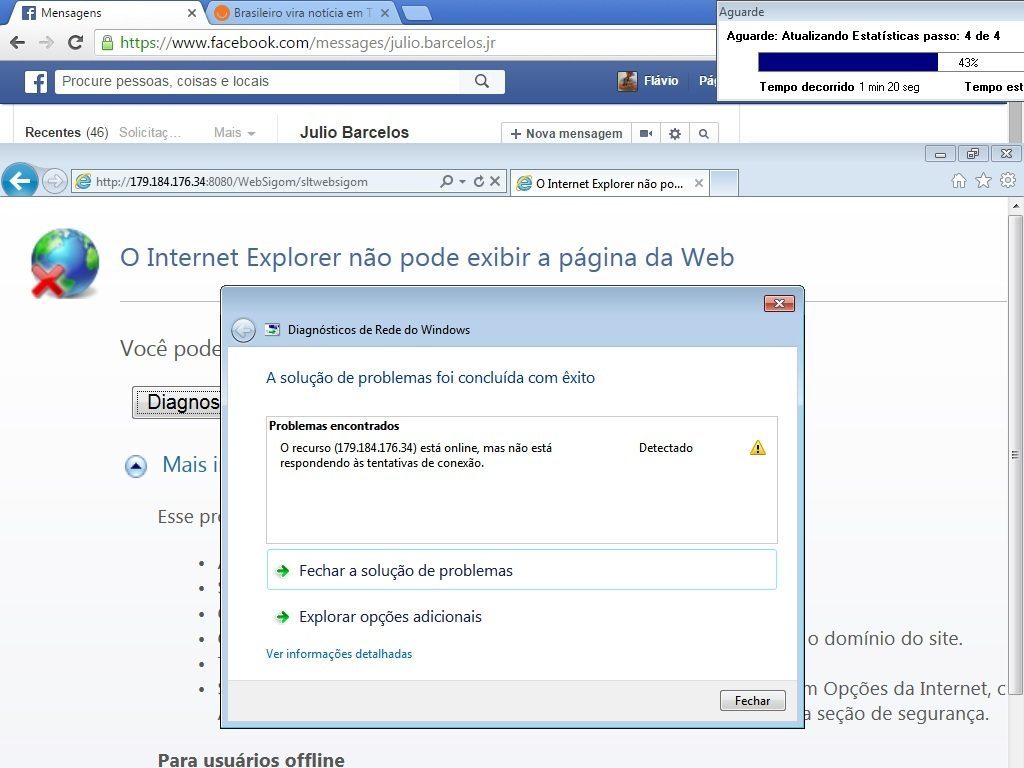Open the IE address bar dropdown arrow
The height and width of the screenshot is (768, 1024).
coord(462,182)
